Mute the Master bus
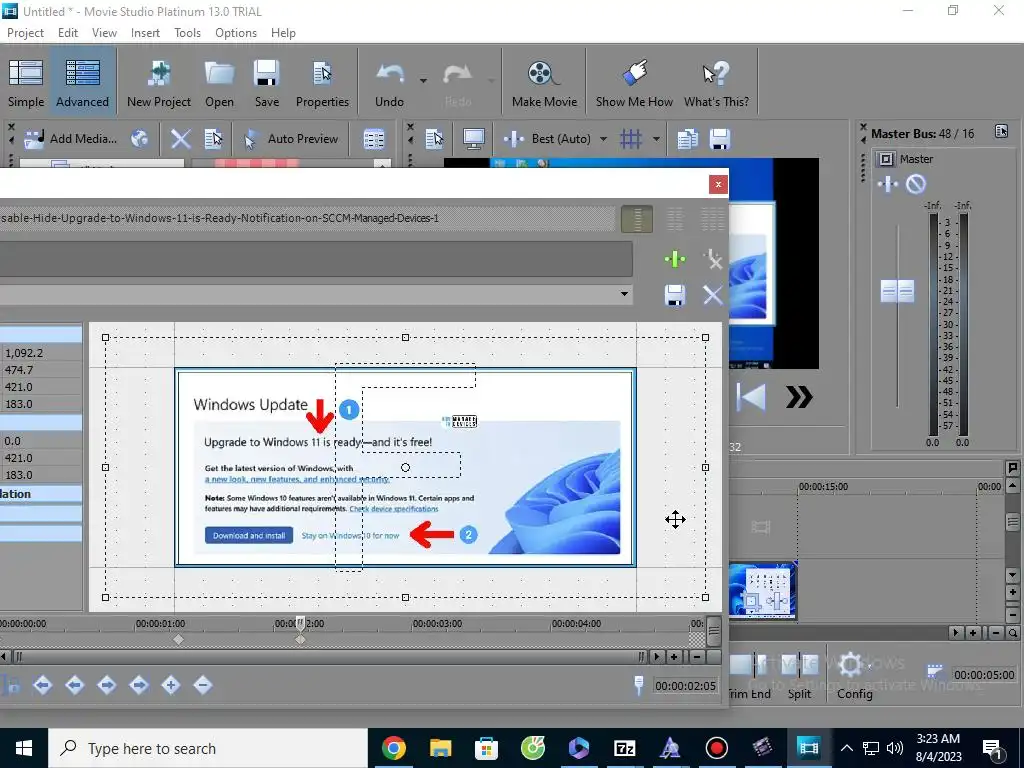This screenshot has height=768, width=1024. click(916, 184)
